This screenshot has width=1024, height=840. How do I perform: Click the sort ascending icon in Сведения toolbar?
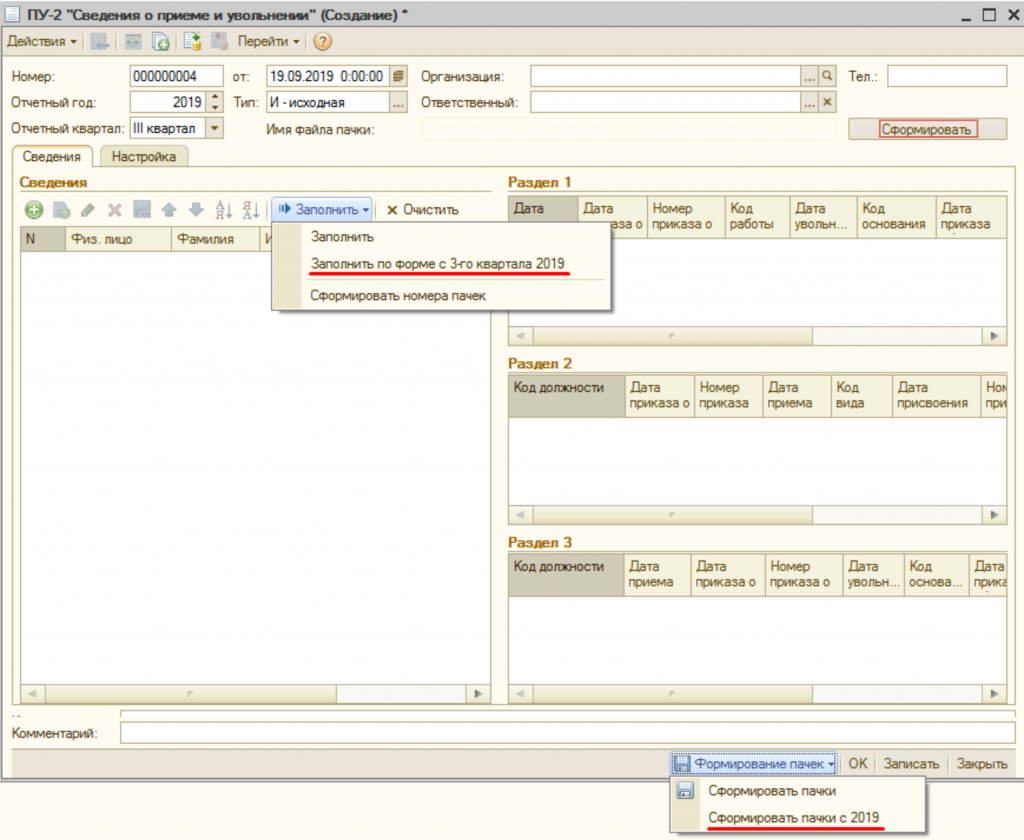224,210
